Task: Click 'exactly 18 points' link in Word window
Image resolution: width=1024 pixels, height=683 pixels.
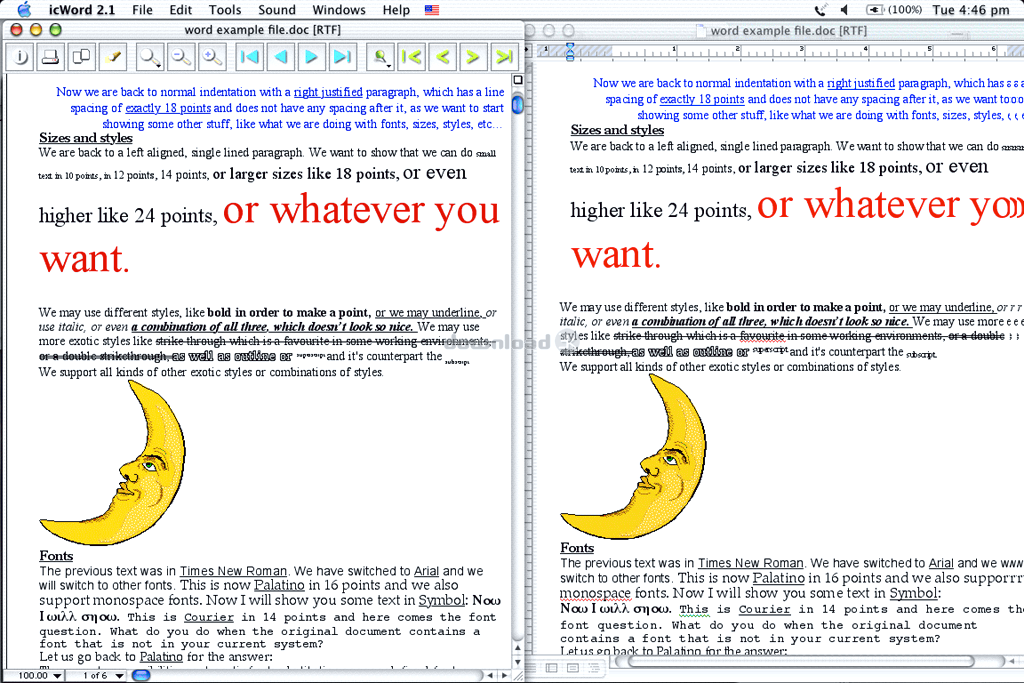Action: pos(702,99)
